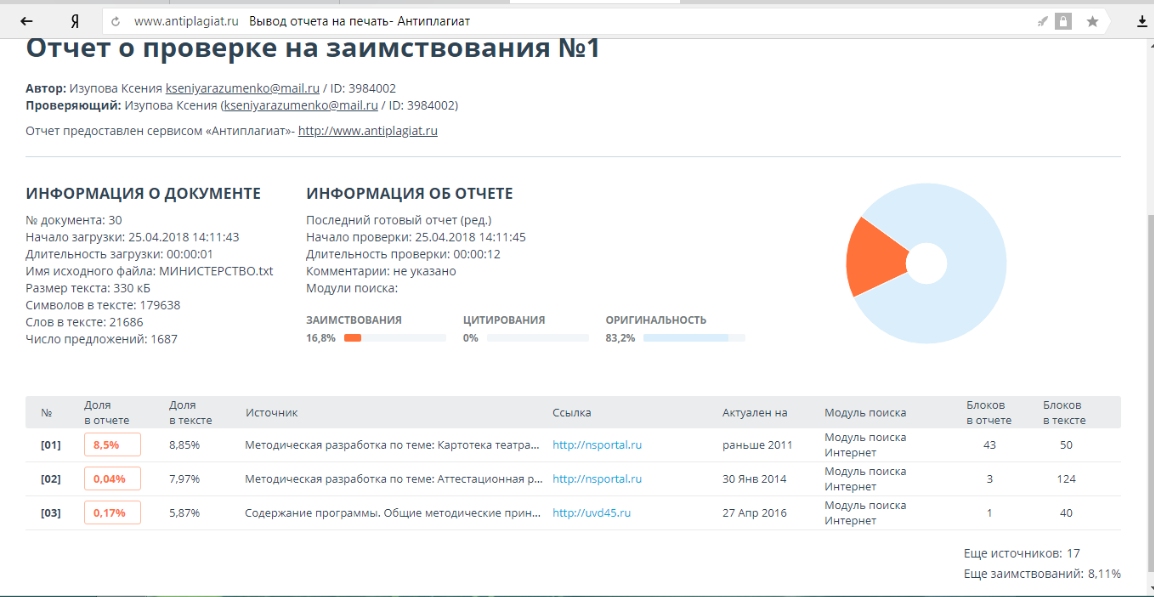The image size is (1154, 597).
Task: Open the nsportal.ru link for source 01
Action: [x=596, y=445]
